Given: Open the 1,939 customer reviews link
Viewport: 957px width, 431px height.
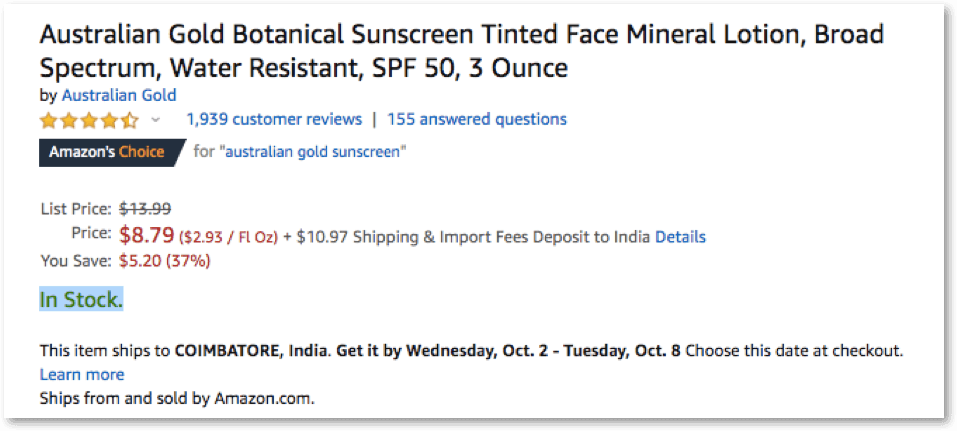Looking at the screenshot, I should coord(274,119).
